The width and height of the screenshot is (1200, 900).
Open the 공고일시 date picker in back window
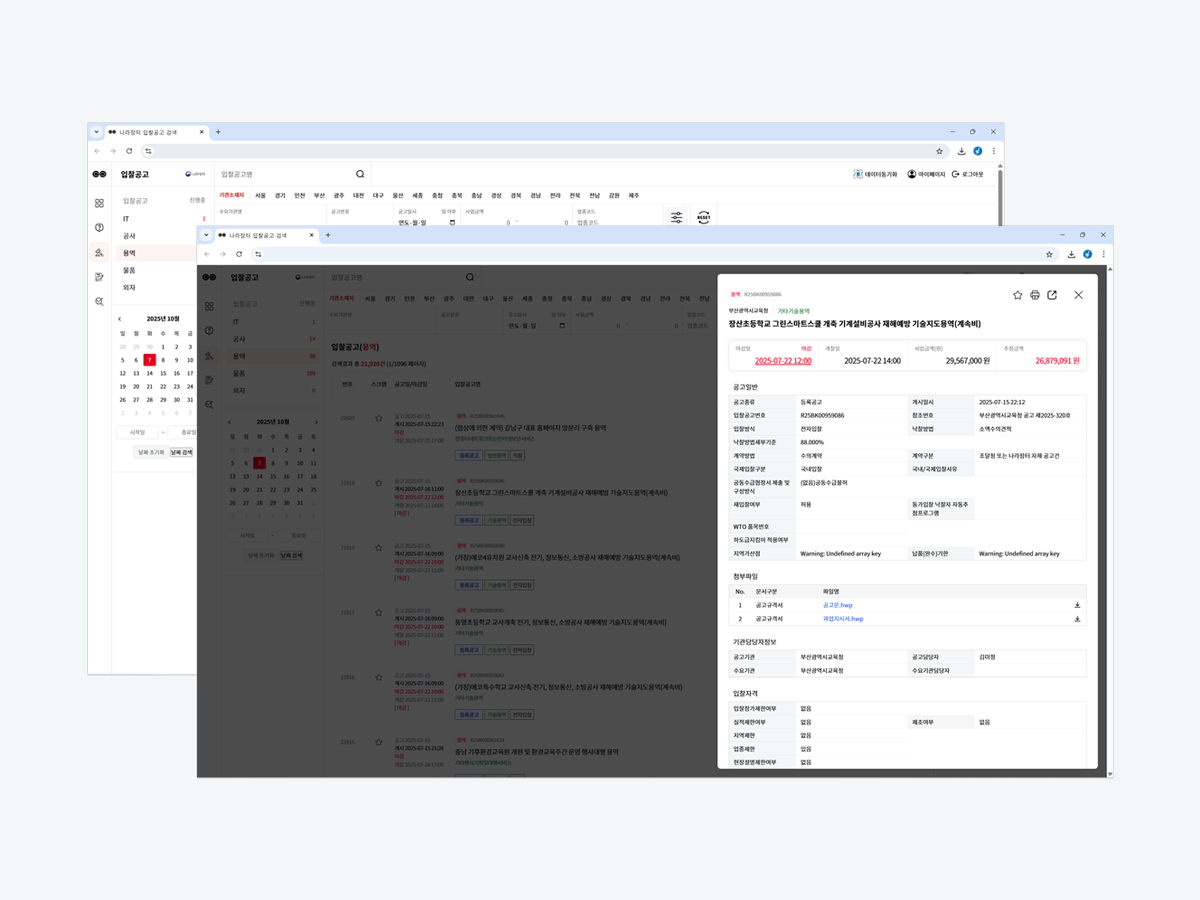tap(452, 222)
